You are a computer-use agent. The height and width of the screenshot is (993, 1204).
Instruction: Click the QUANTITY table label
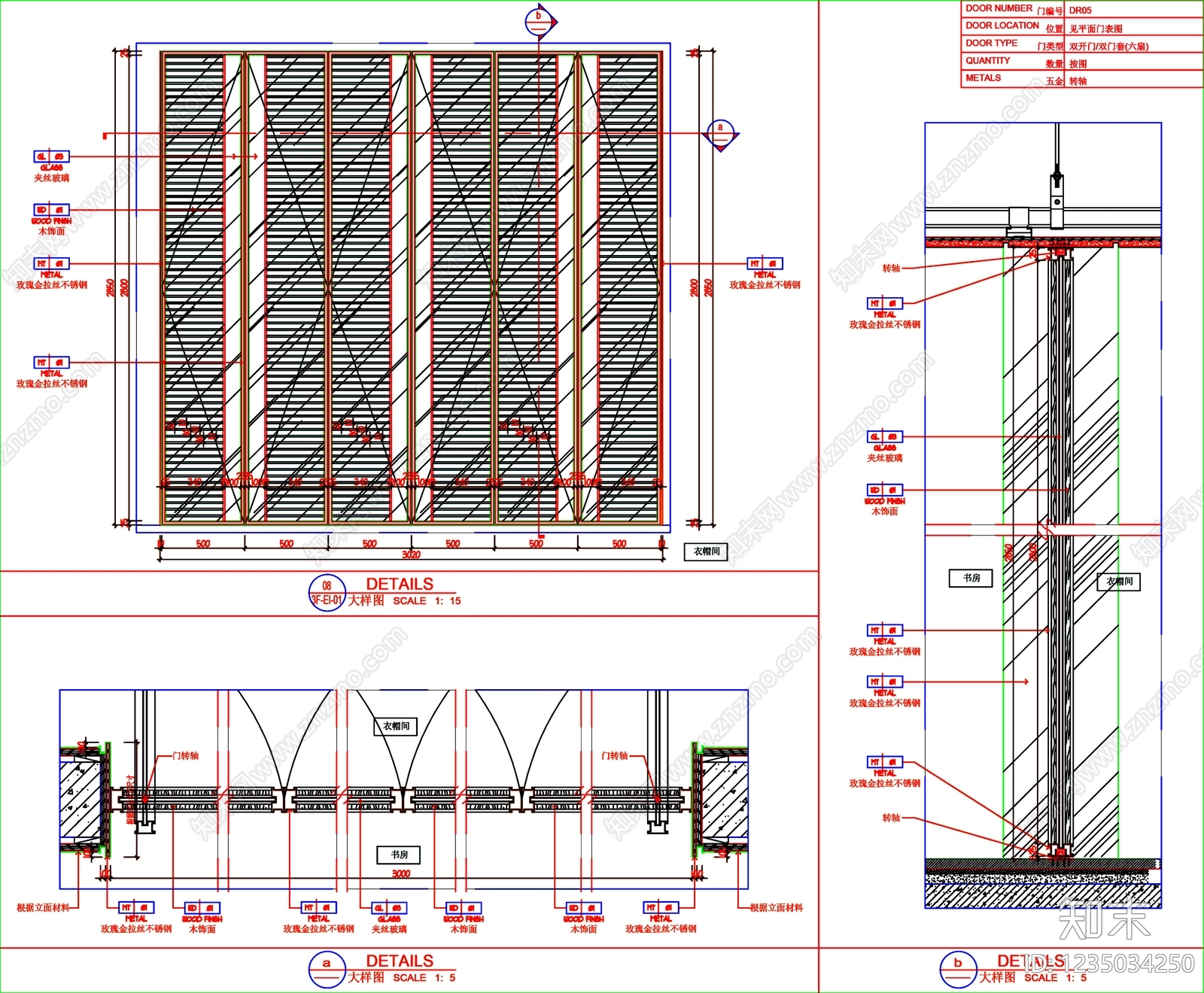click(988, 60)
